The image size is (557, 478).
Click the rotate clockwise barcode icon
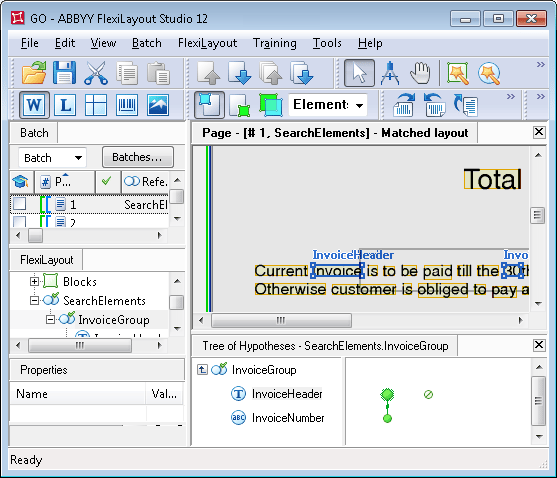click(x=404, y=105)
